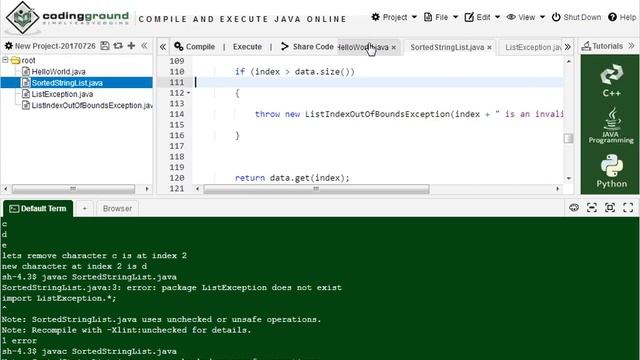Screen dimensions: 640x360
Task: Open the View menu
Action: click(526, 17)
